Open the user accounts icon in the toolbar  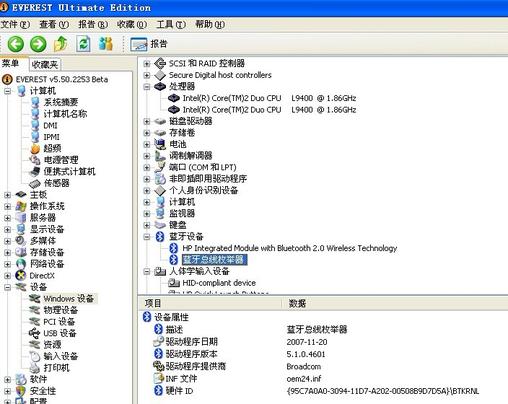[x=106, y=44]
